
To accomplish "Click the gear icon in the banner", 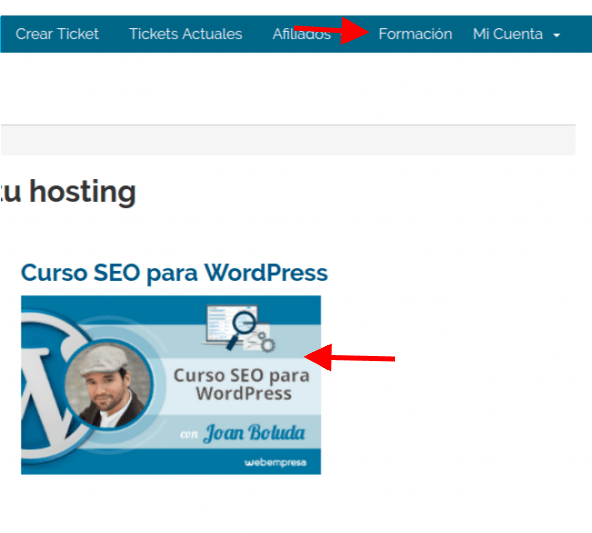I will [x=268, y=345].
